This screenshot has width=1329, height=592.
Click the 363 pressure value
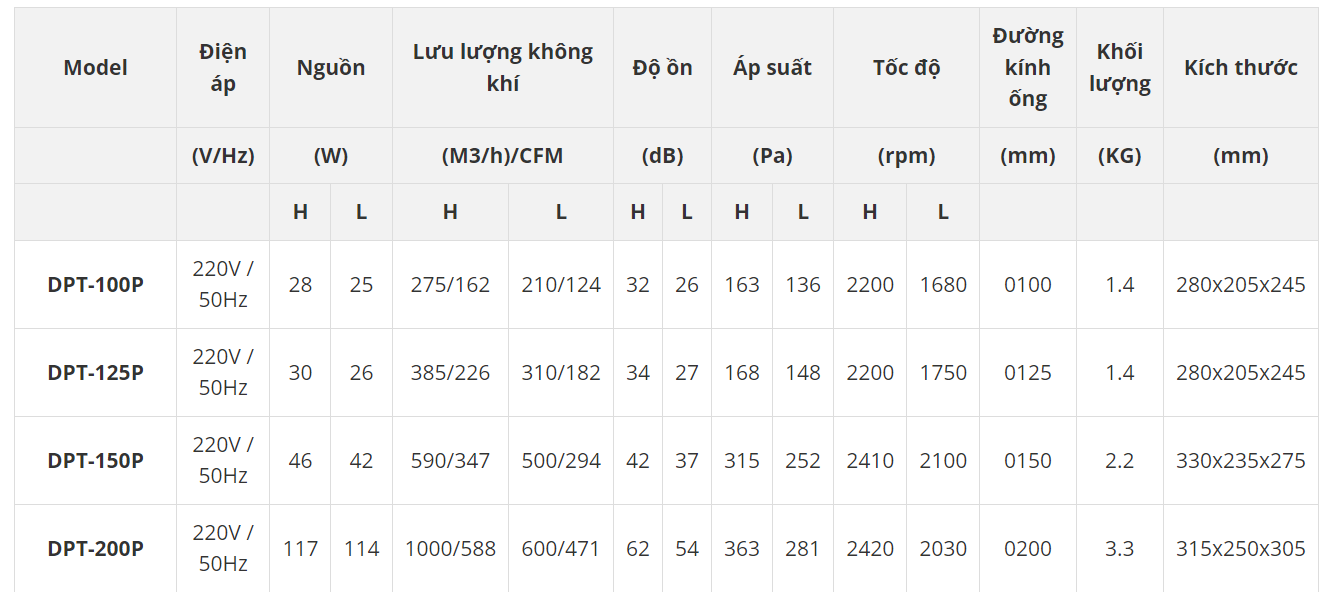coord(742,549)
